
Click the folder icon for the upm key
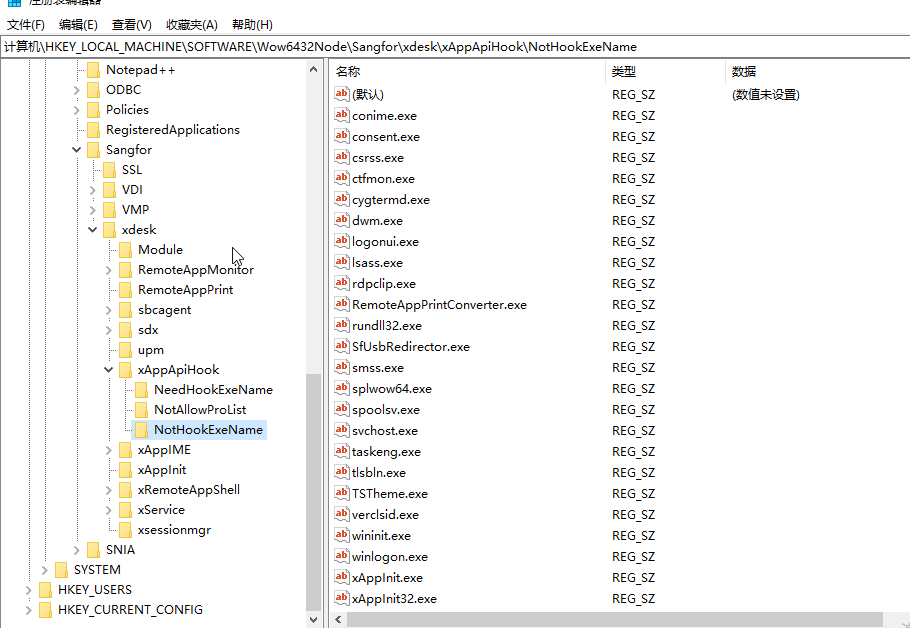124,349
